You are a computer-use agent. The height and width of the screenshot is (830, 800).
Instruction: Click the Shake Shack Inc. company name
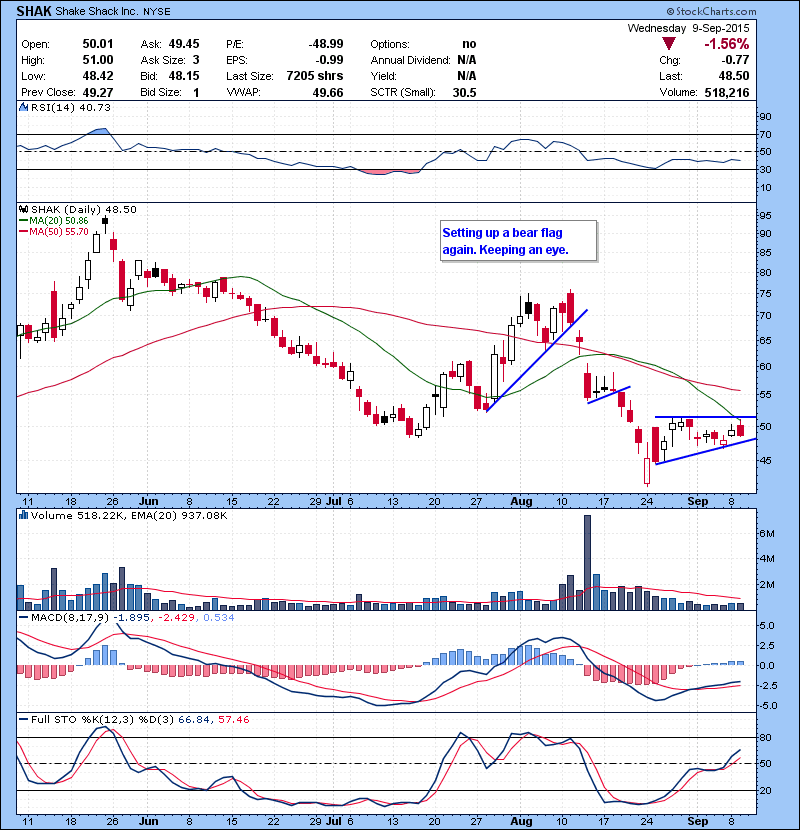98,12
